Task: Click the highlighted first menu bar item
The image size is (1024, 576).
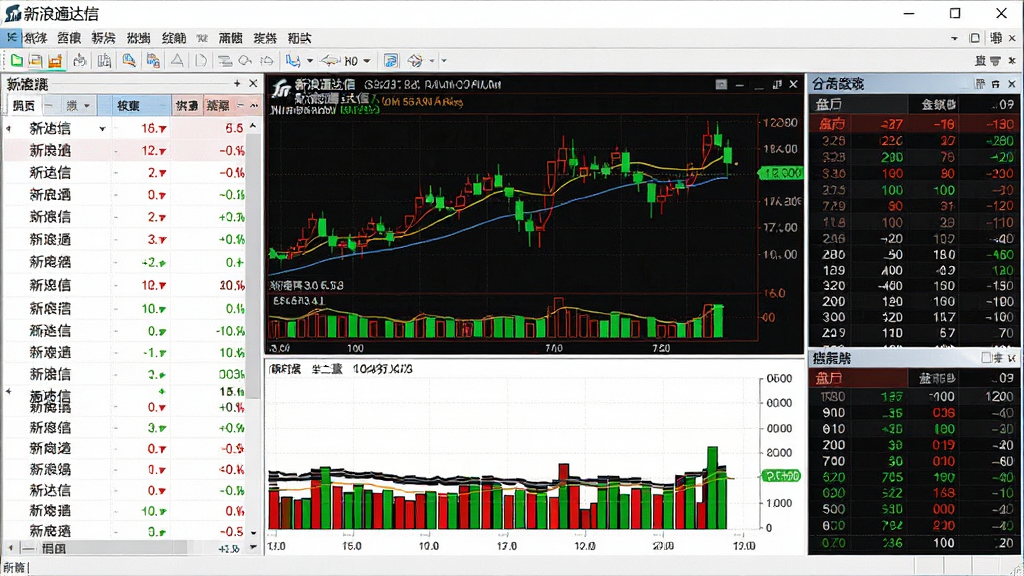Action: pos(11,38)
